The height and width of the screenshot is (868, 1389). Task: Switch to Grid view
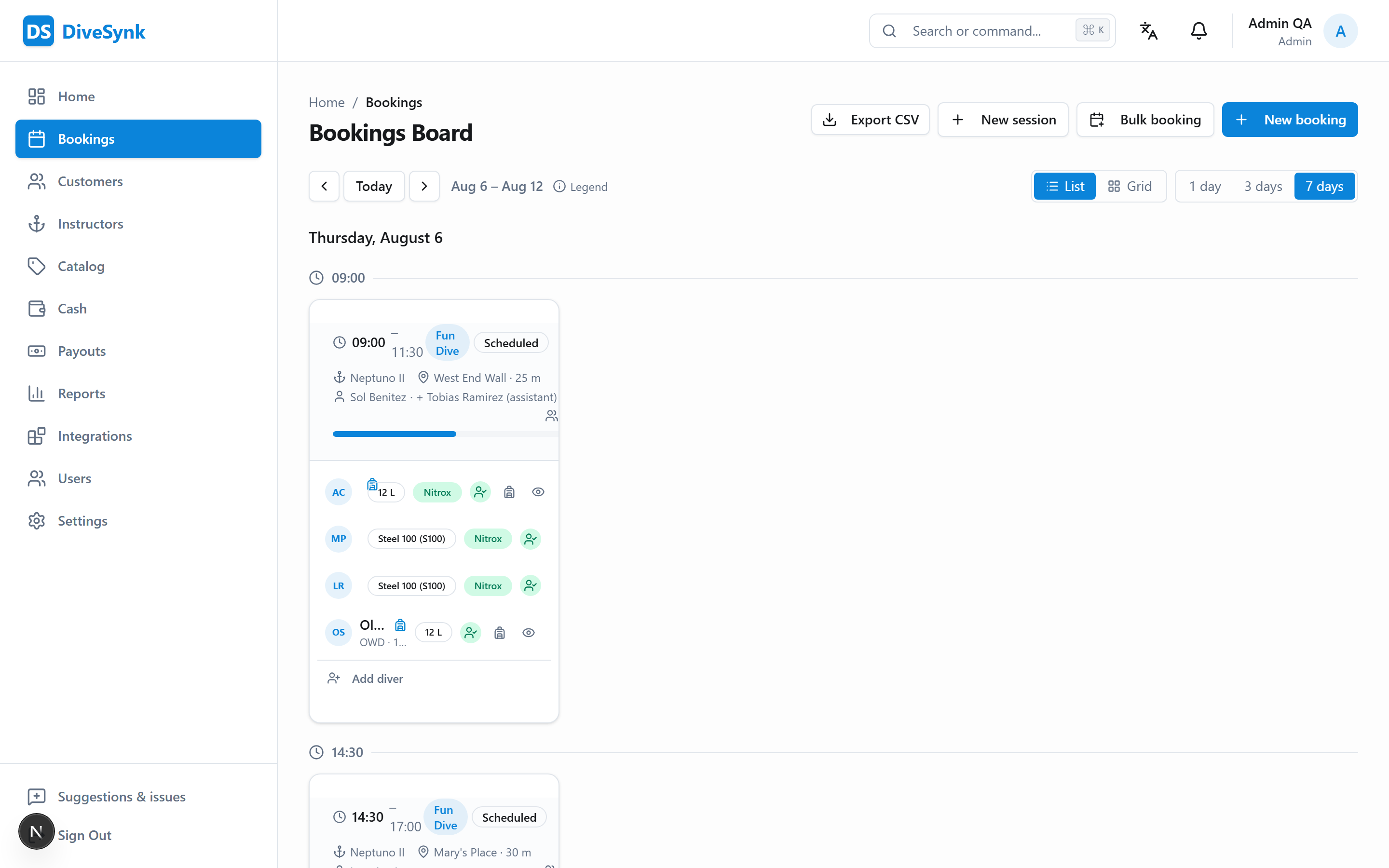[1130, 186]
